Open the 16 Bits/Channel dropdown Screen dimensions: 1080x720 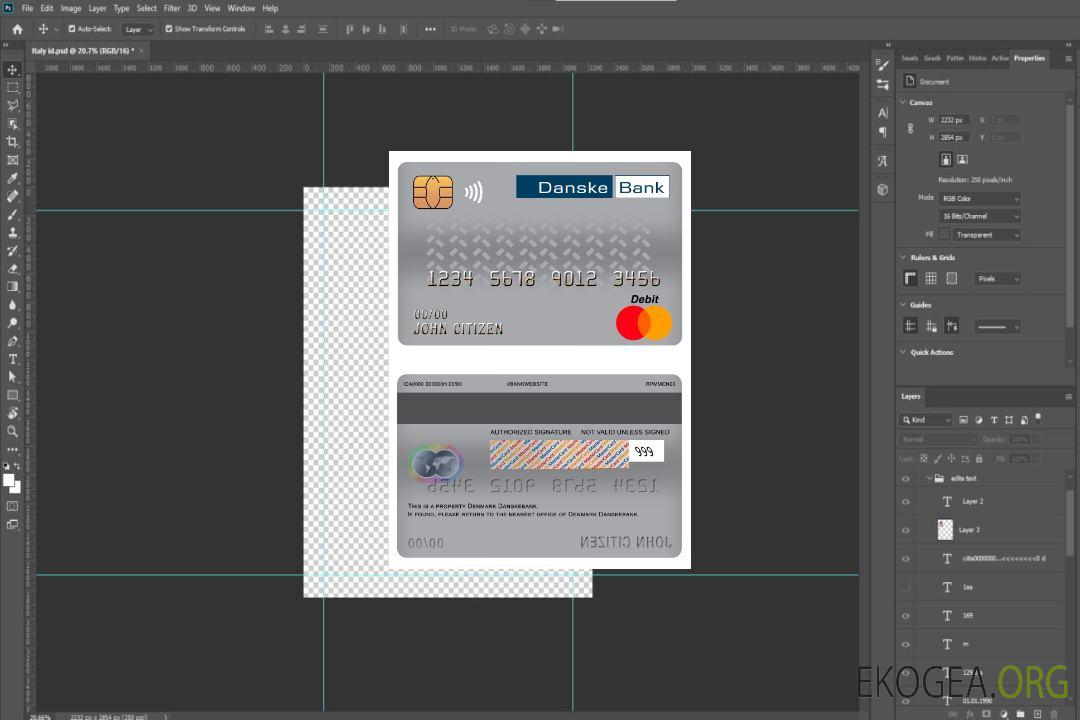tap(979, 216)
